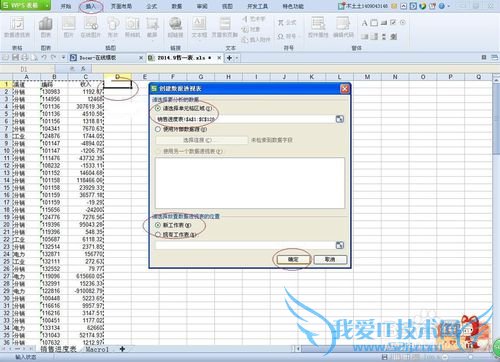Open the View (视图) ribbon tab

(x=227, y=6)
